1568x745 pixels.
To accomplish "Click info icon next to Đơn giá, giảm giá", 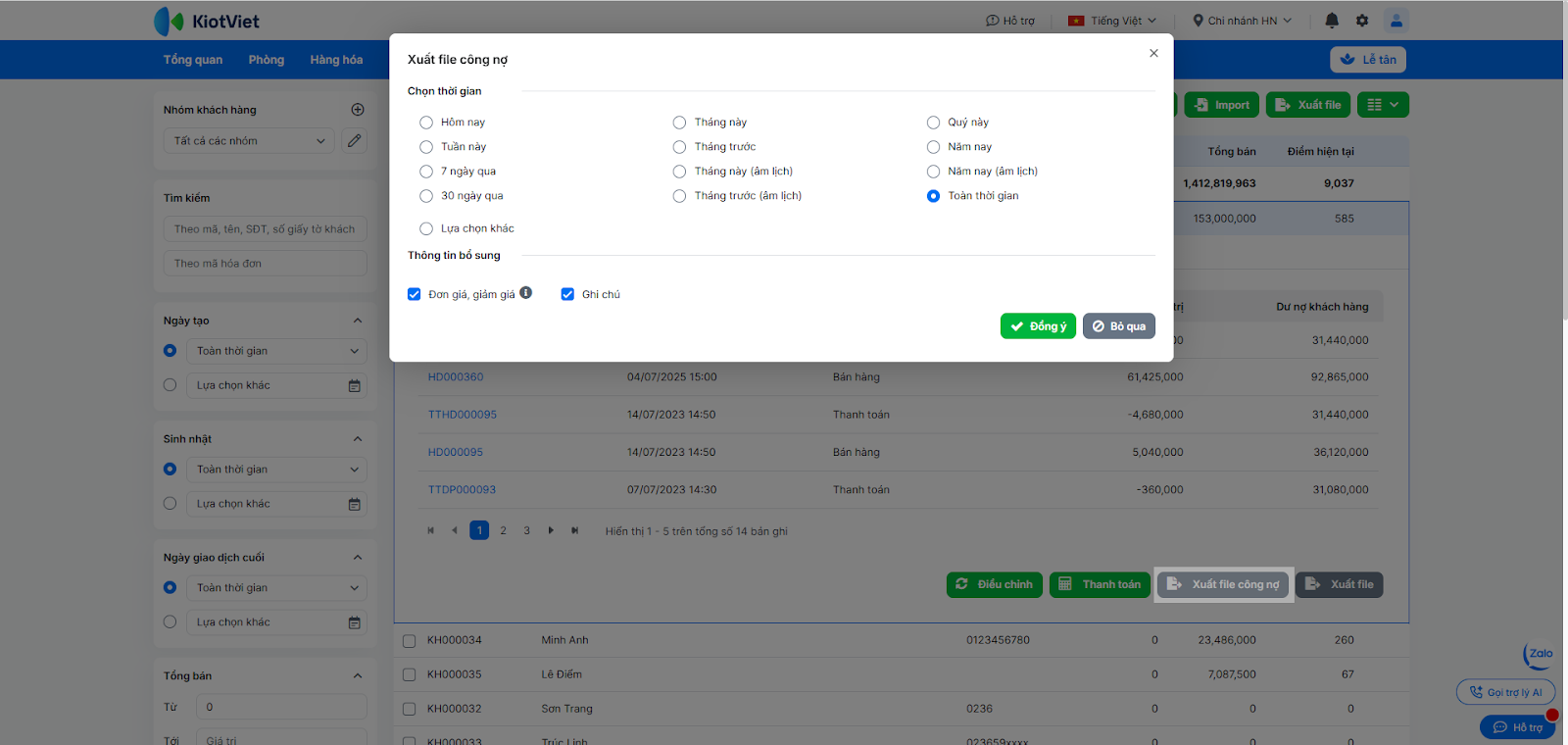I will tap(526, 293).
